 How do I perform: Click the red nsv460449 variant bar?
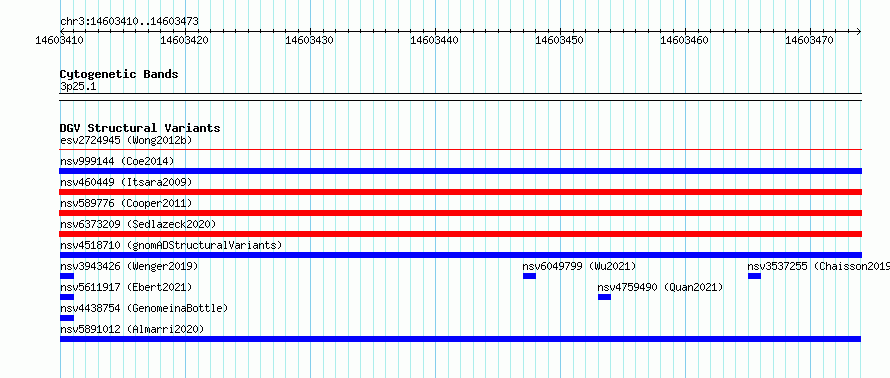click(x=461, y=192)
